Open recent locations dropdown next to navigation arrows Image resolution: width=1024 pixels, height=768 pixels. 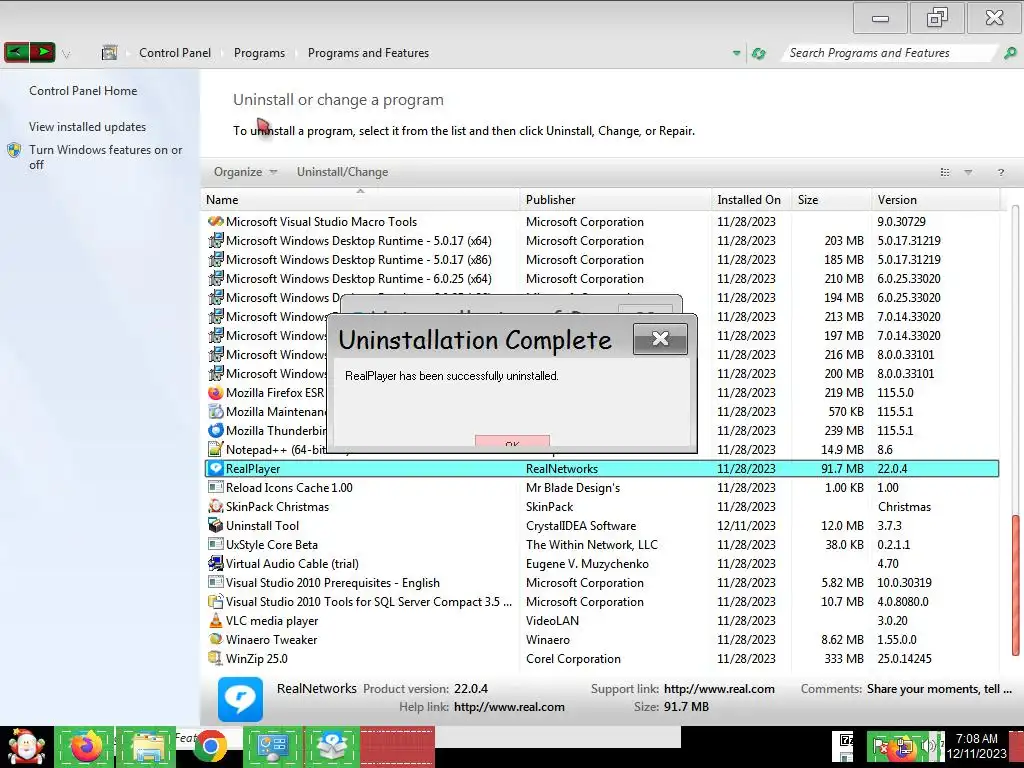(x=66, y=54)
